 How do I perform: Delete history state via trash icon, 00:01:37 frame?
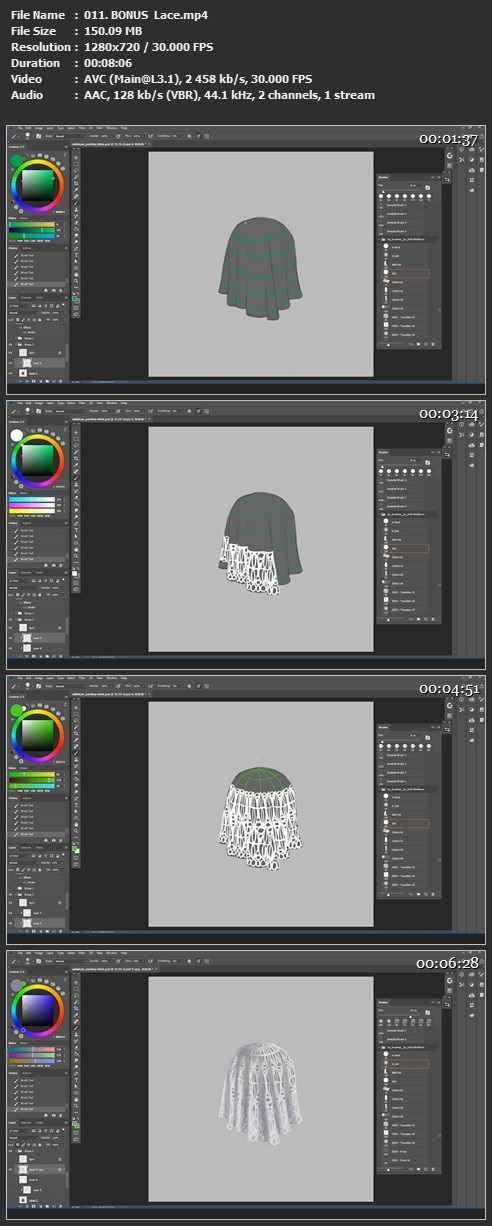[x=61, y=290]
